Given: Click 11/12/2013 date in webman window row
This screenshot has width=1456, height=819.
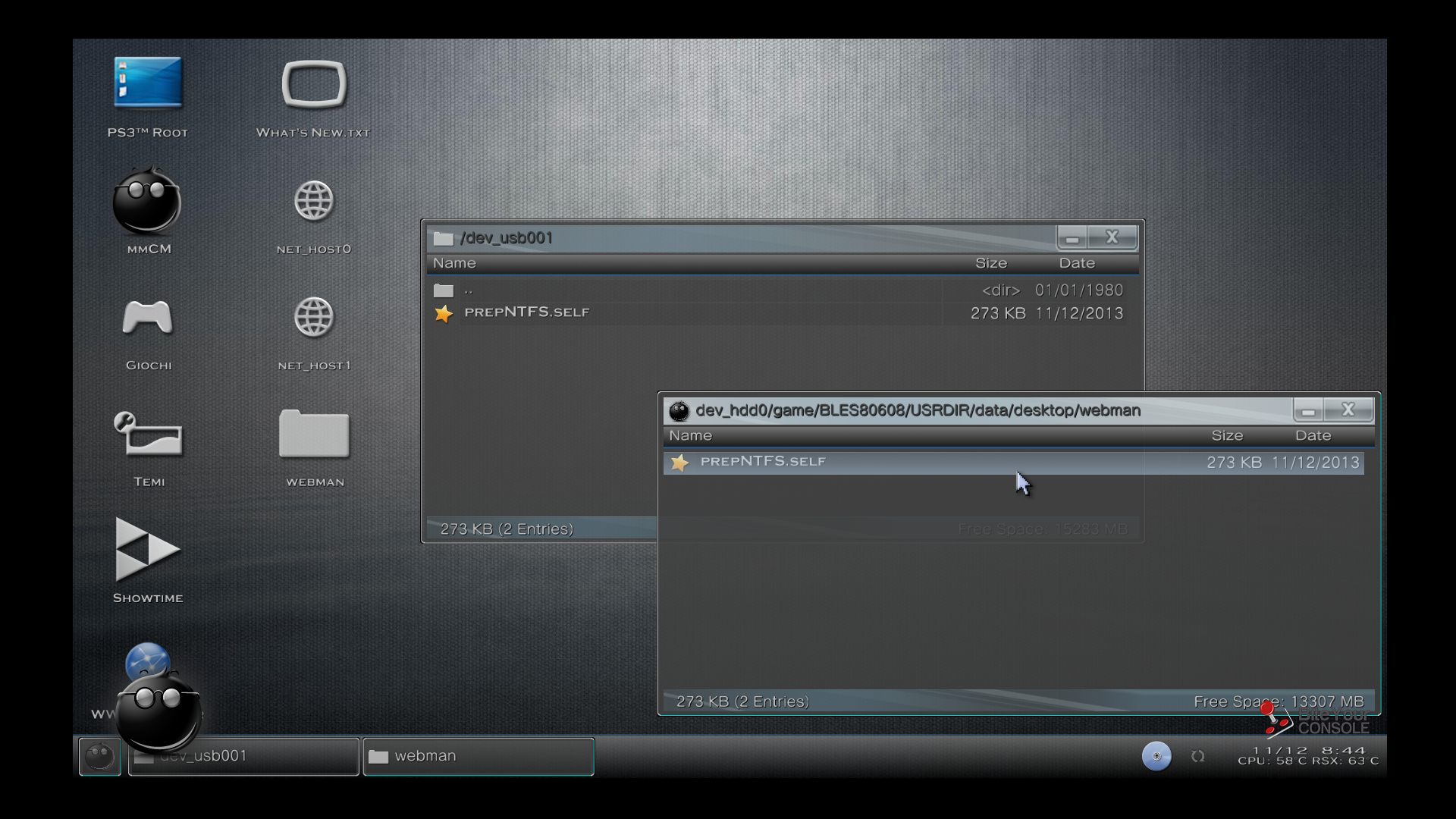Looking at the screenshot, I should pyautogui.click(x=1315, y=463).
